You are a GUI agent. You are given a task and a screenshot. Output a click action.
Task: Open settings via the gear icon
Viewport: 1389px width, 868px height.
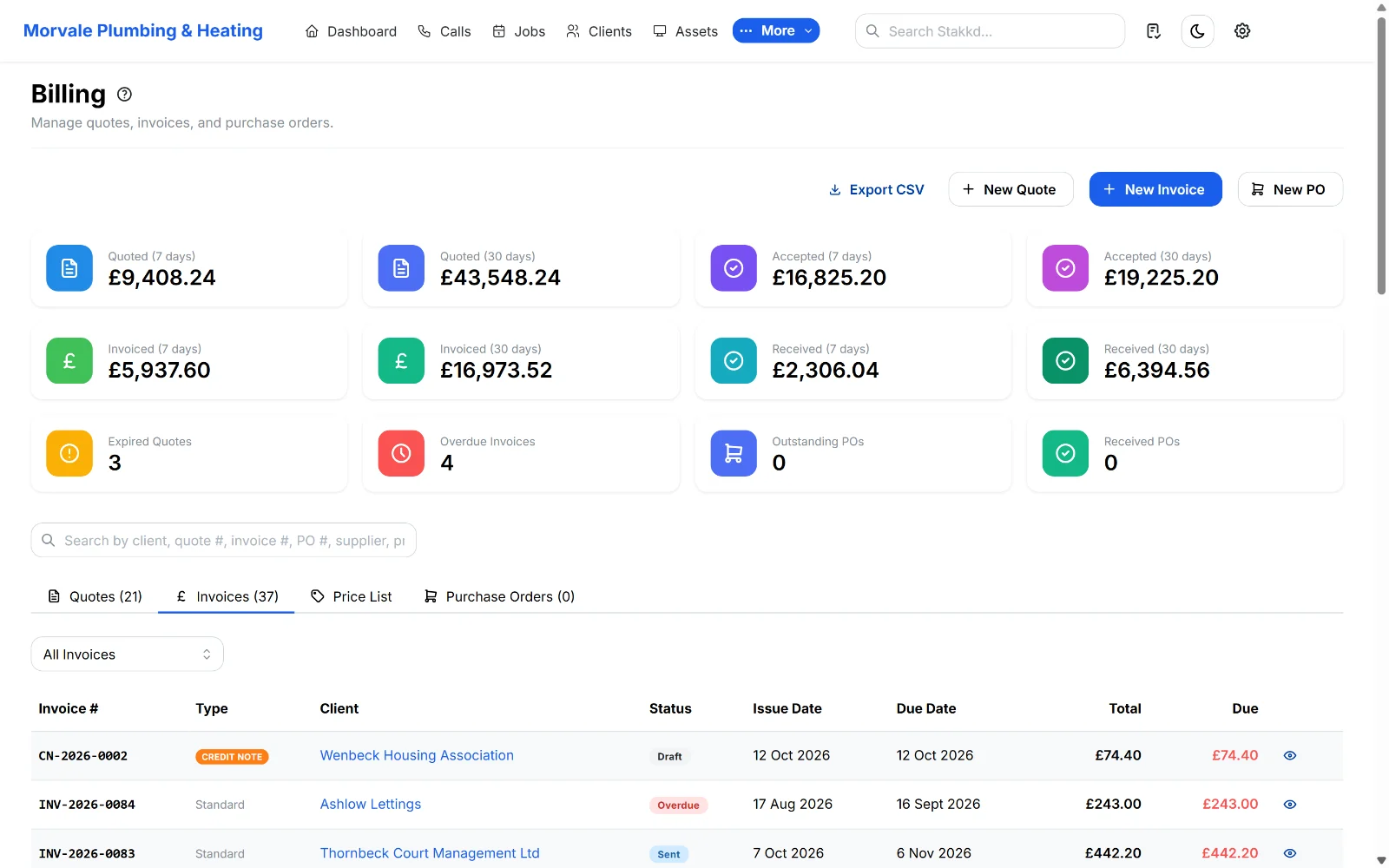coord(1242,31)
